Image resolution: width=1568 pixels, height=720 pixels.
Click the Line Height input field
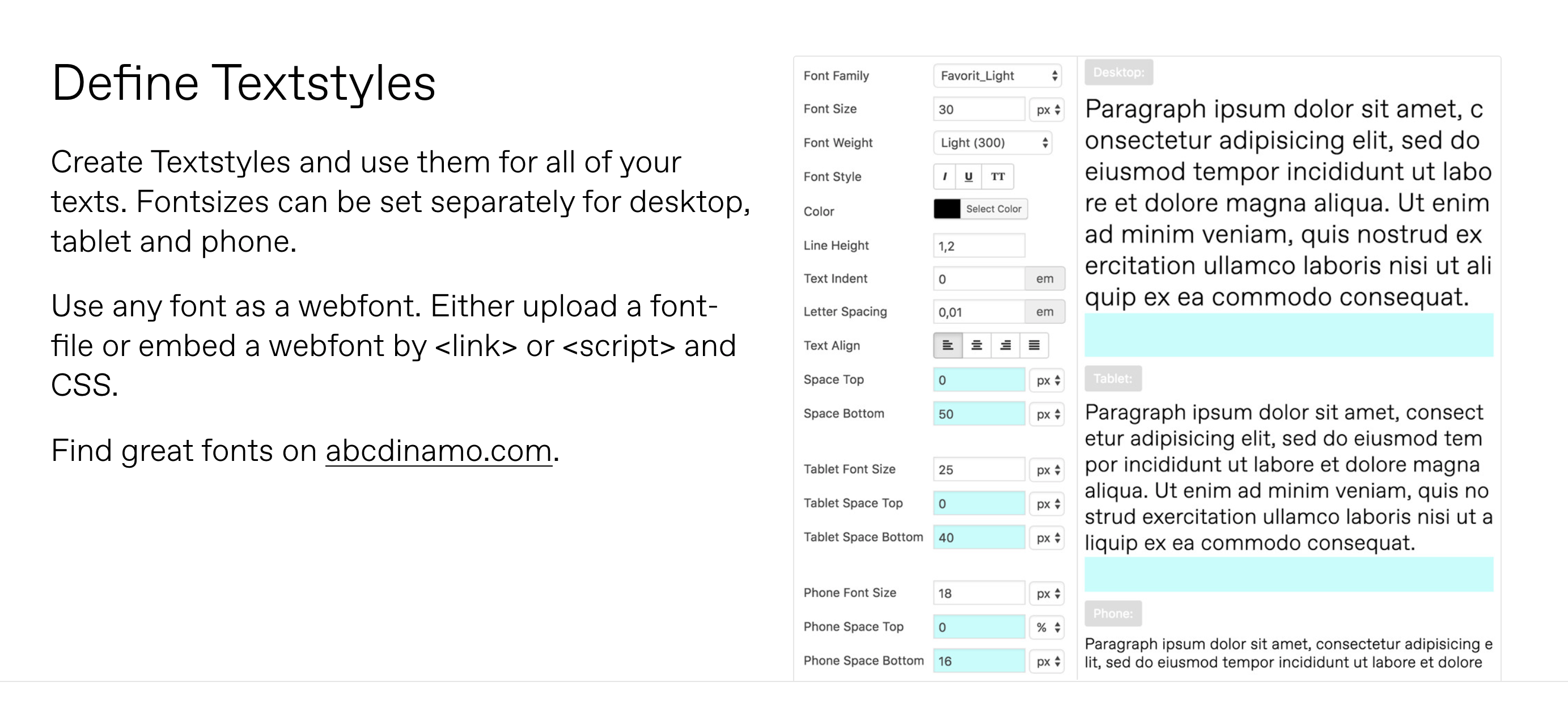click(x=978, y=246)
